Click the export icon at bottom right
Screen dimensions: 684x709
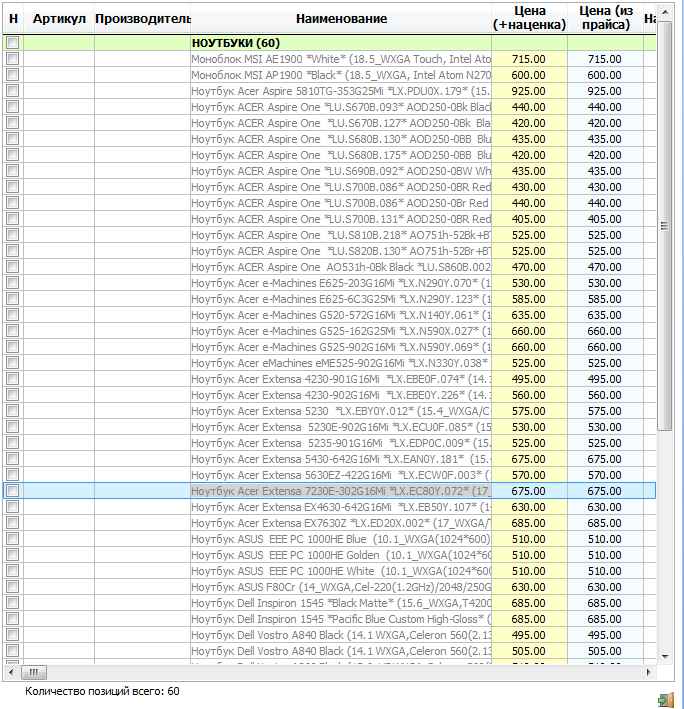coord(666,700)
